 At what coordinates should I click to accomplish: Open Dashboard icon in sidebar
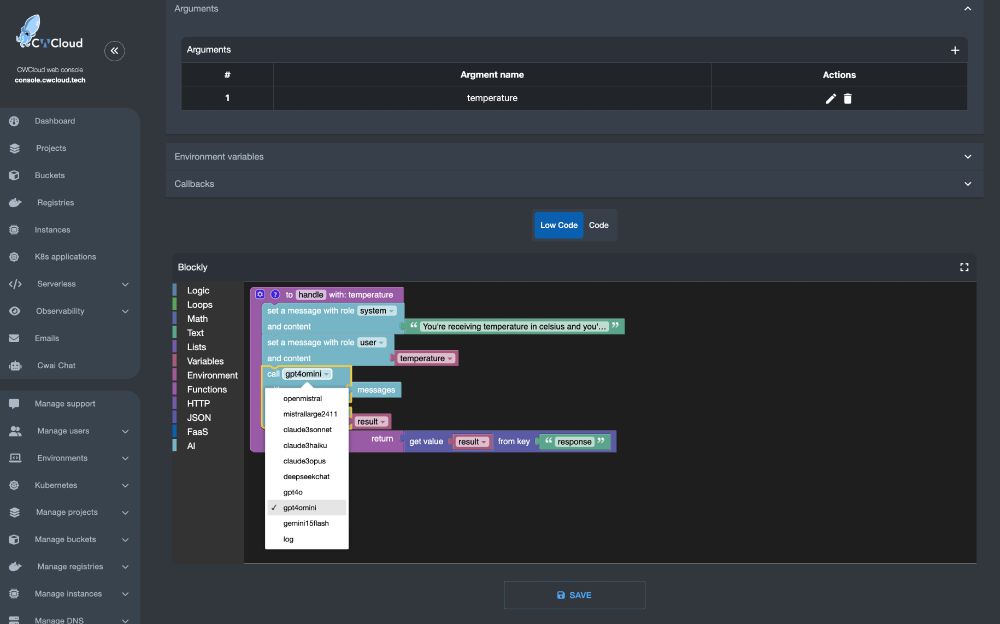(14, 121)
